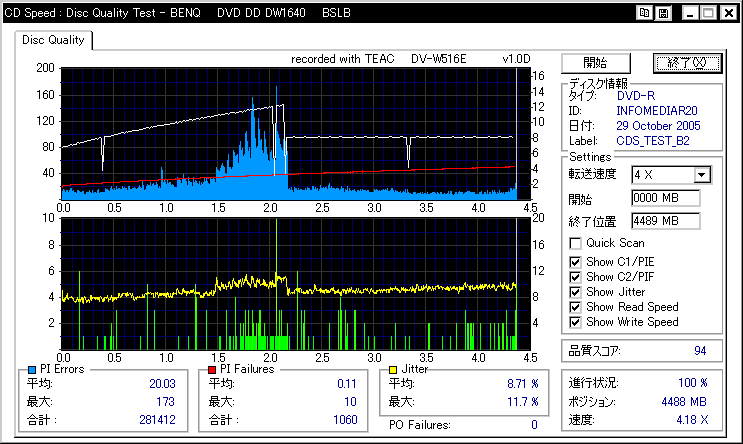This screenshot has width=743, height=444.
Task: Minimize the CD Speed window
Action: coord(690,13)
